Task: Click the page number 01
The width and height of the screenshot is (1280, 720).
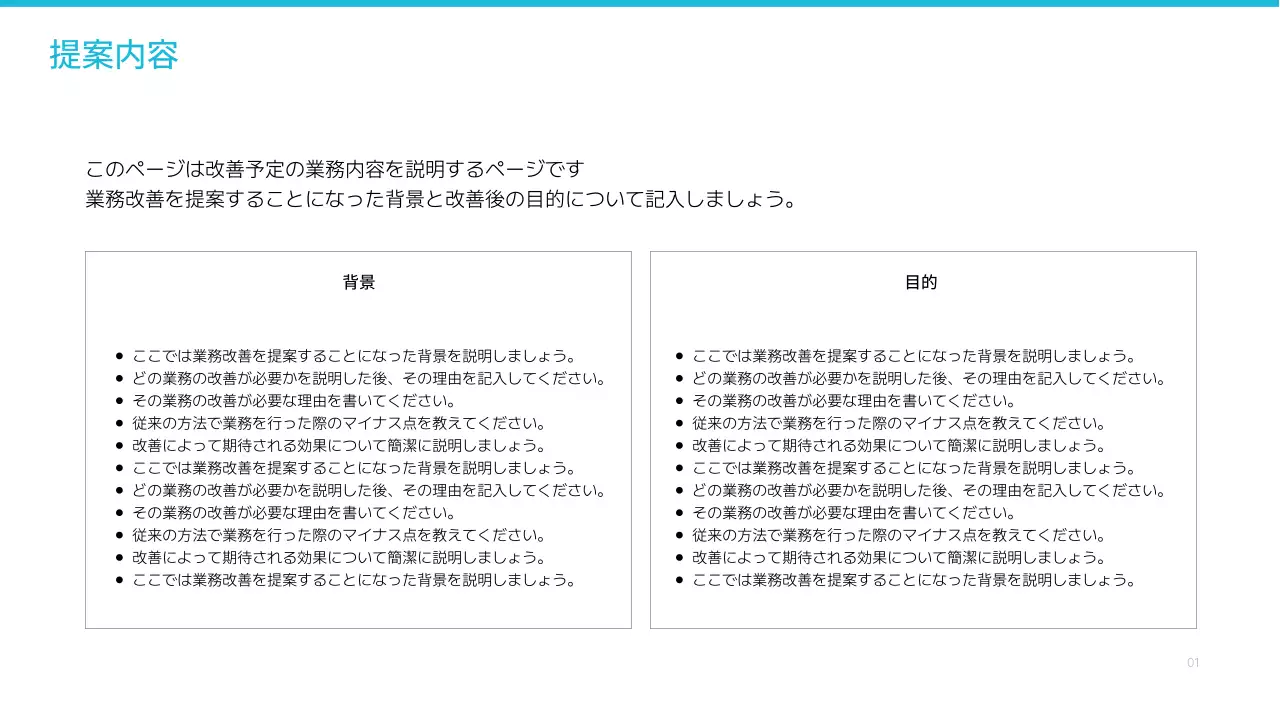Action: click(1193, 662)
